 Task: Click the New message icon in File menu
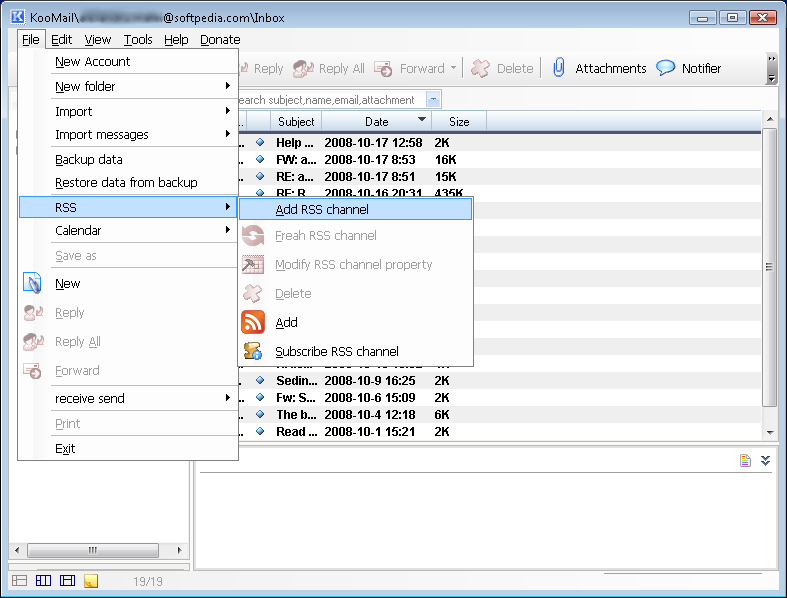33,283
